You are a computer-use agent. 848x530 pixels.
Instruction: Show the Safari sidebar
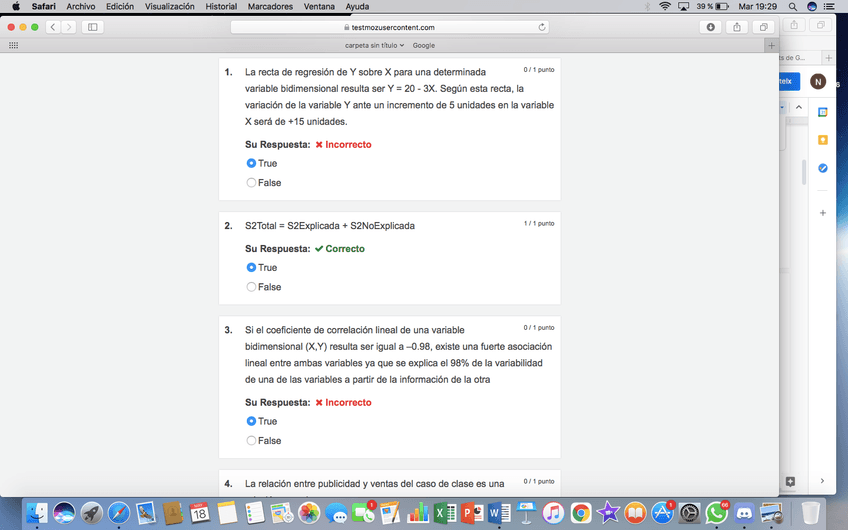point(92,27)
